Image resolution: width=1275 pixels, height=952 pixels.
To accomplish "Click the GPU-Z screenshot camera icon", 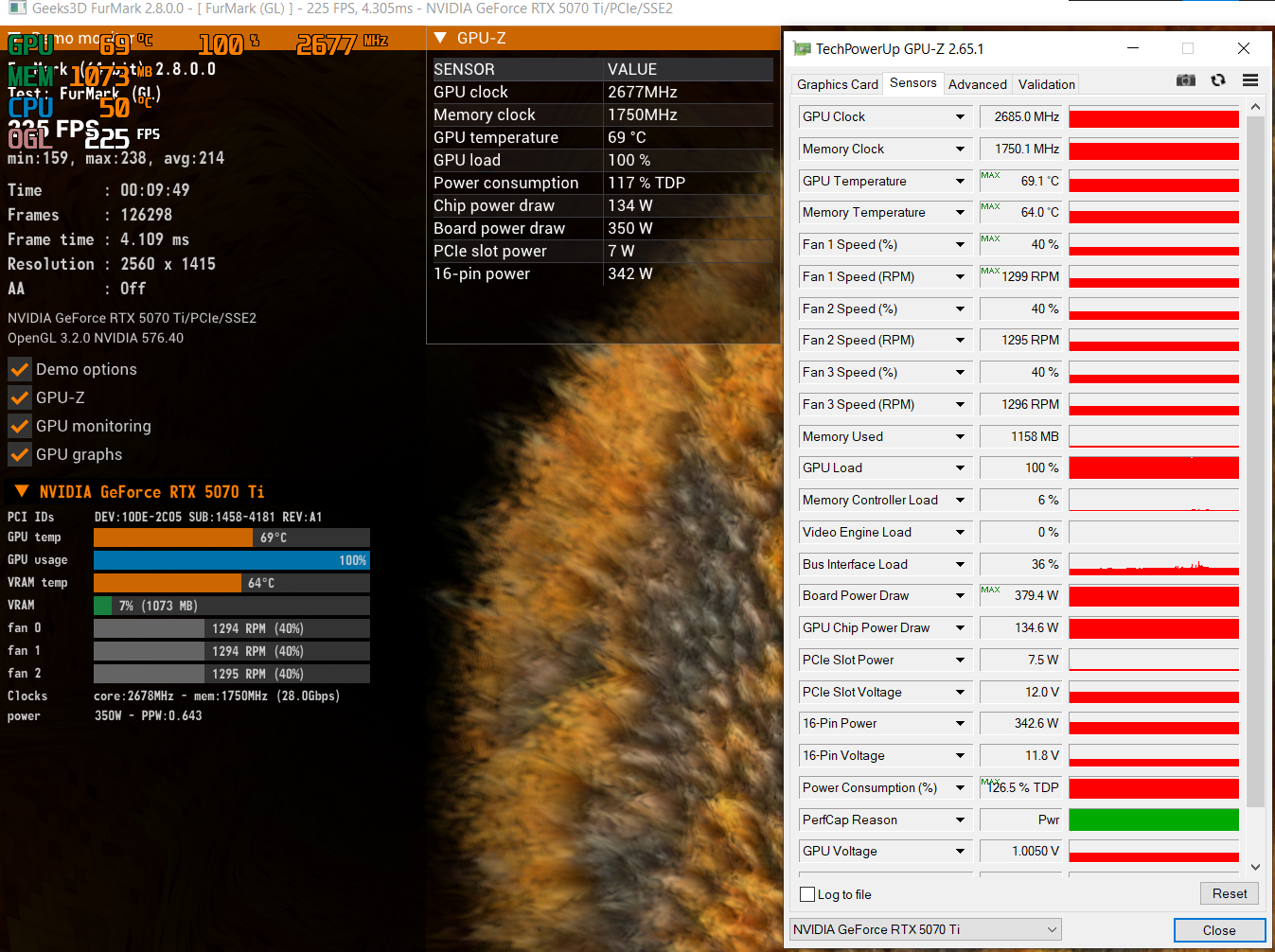I will click(1186, 80).
